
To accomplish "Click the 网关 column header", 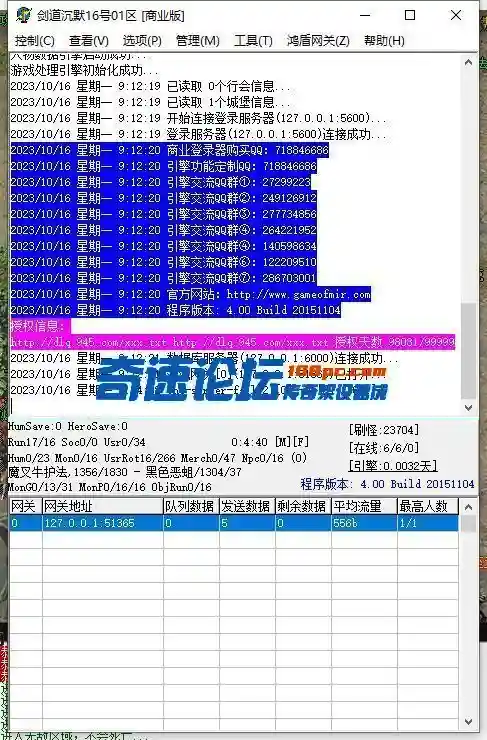I will (x=25, y=506).
